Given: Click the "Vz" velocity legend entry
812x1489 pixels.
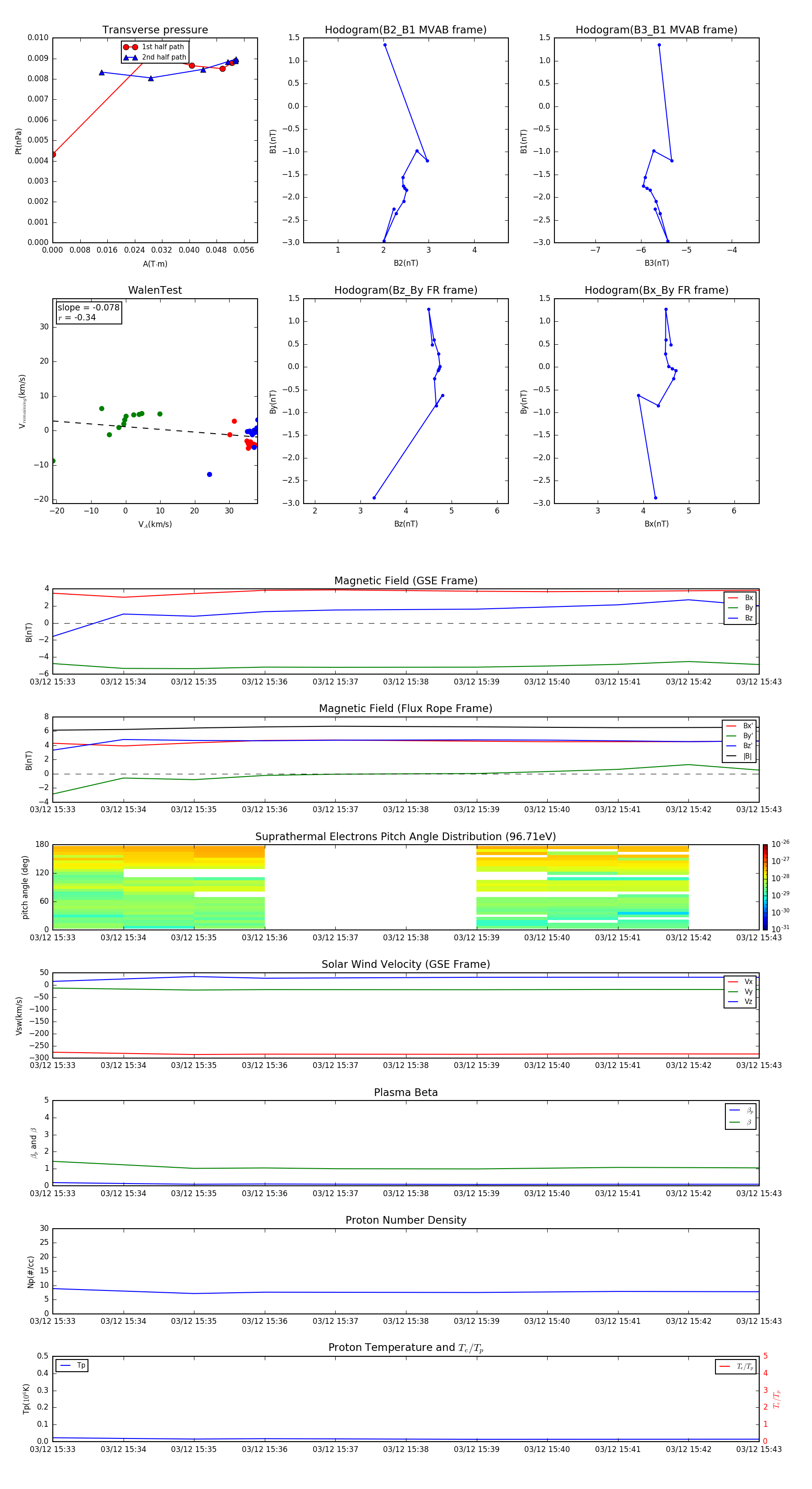Looking at the screenshot, I should pos(740,1001).
